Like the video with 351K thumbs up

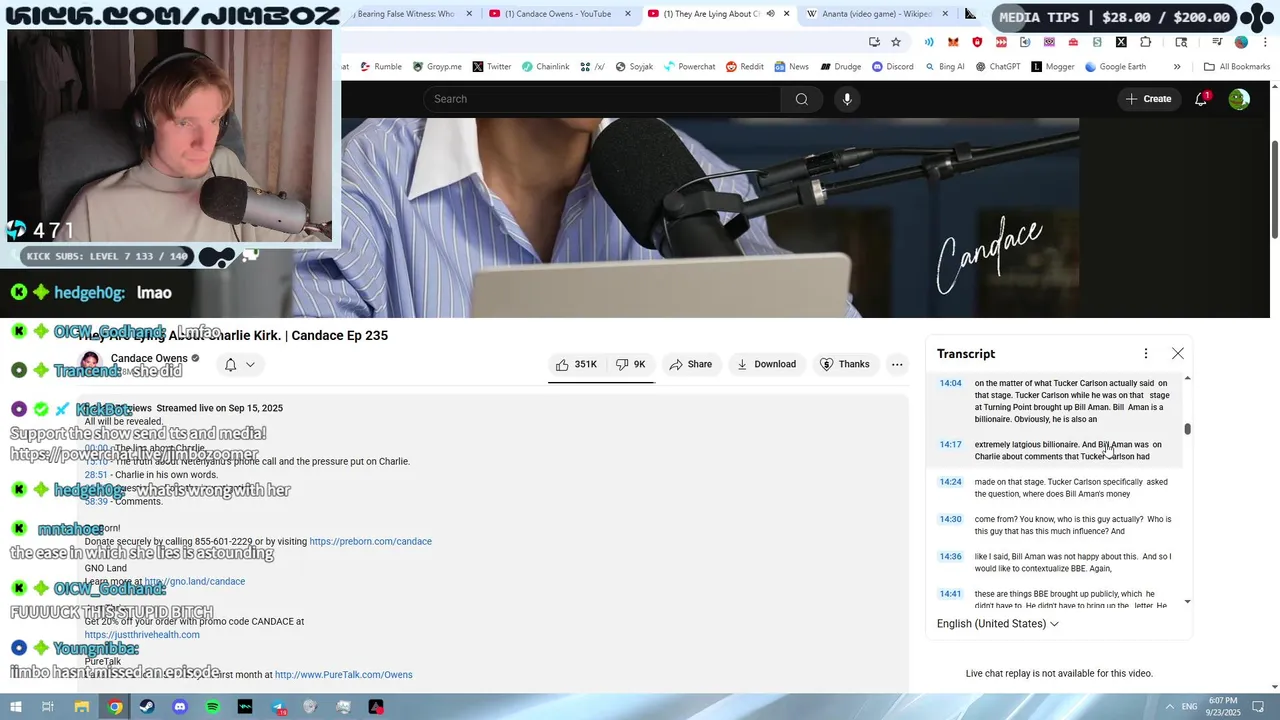(576, 364)
